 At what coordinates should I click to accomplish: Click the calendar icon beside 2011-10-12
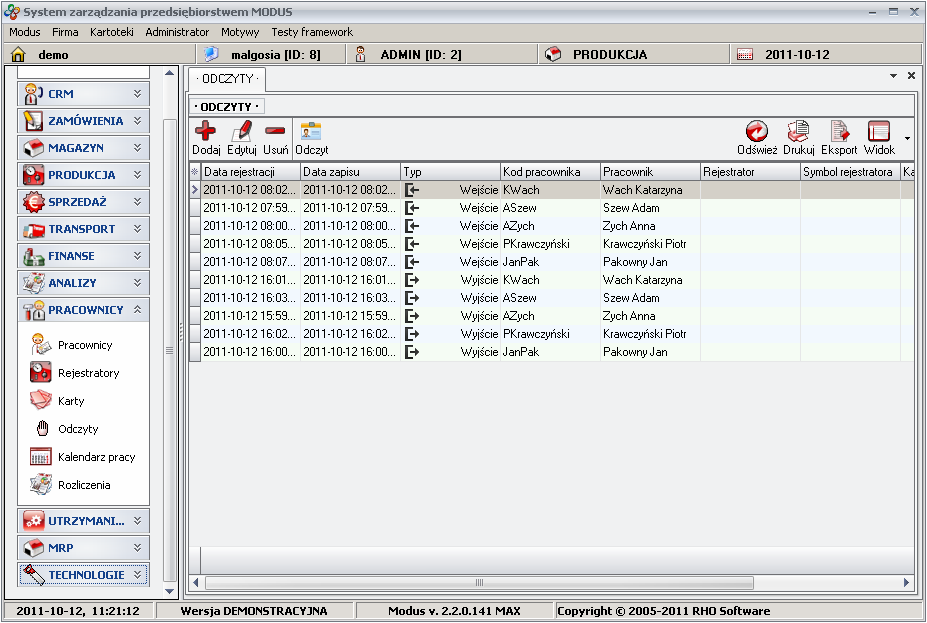click(745, 55)
